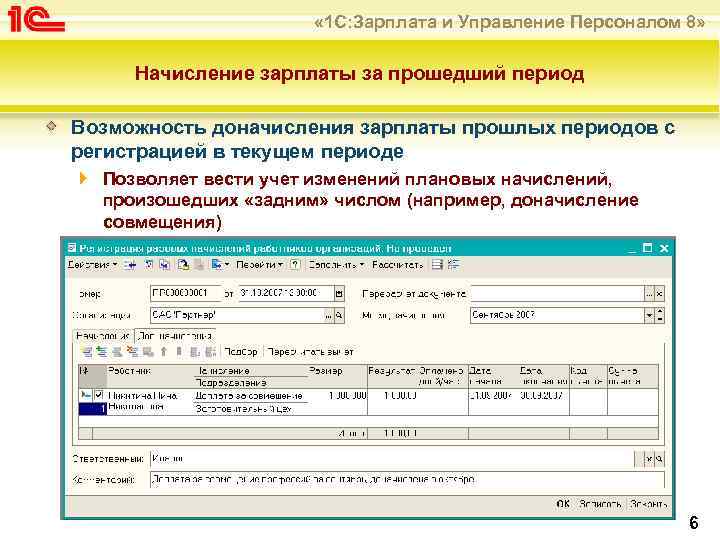Maximize the document registration window
The width and height of the screenshot is (720, 540).
coord(648,248)
